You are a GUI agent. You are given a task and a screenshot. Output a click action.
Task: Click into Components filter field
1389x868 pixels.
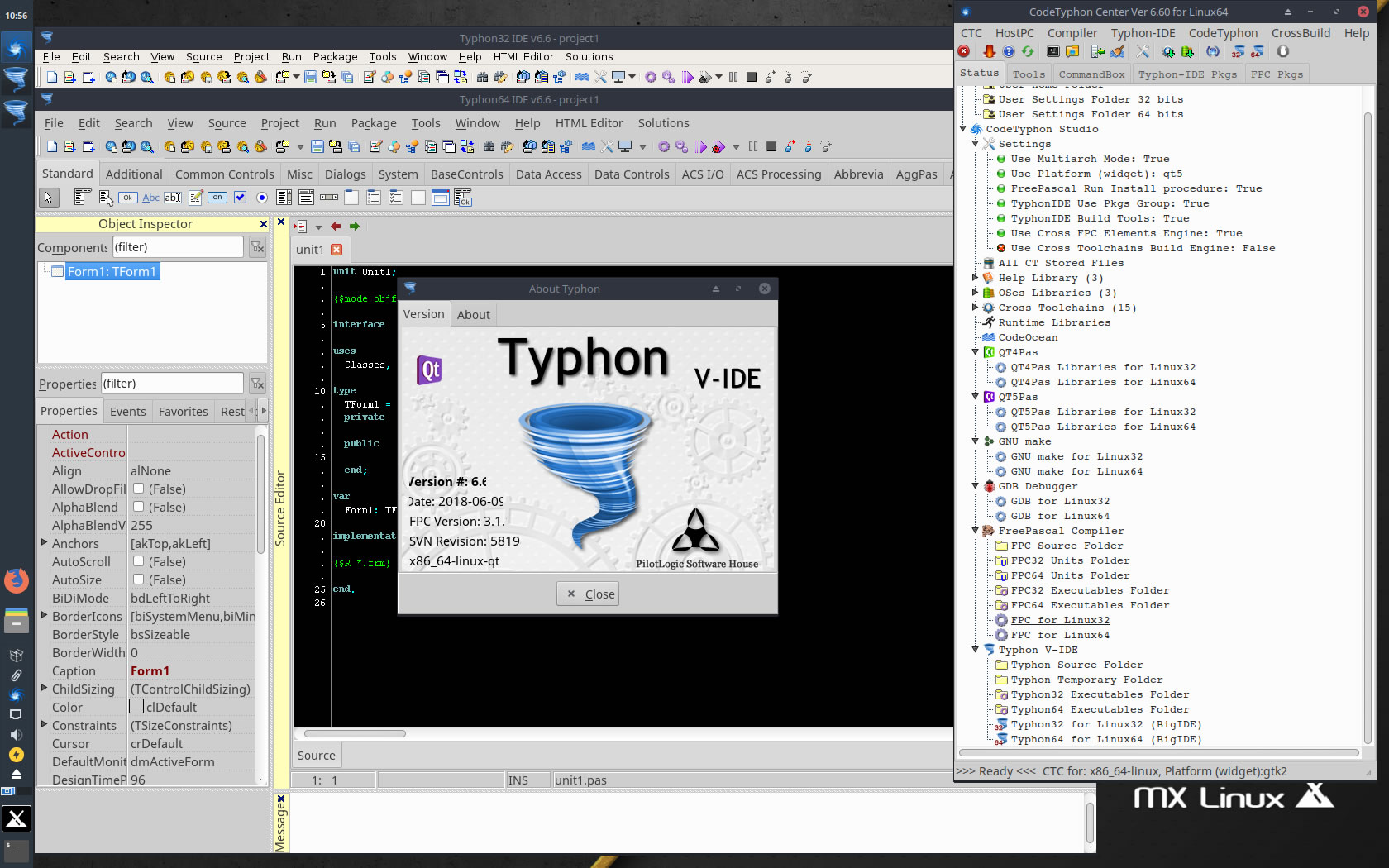coord(177,247)
